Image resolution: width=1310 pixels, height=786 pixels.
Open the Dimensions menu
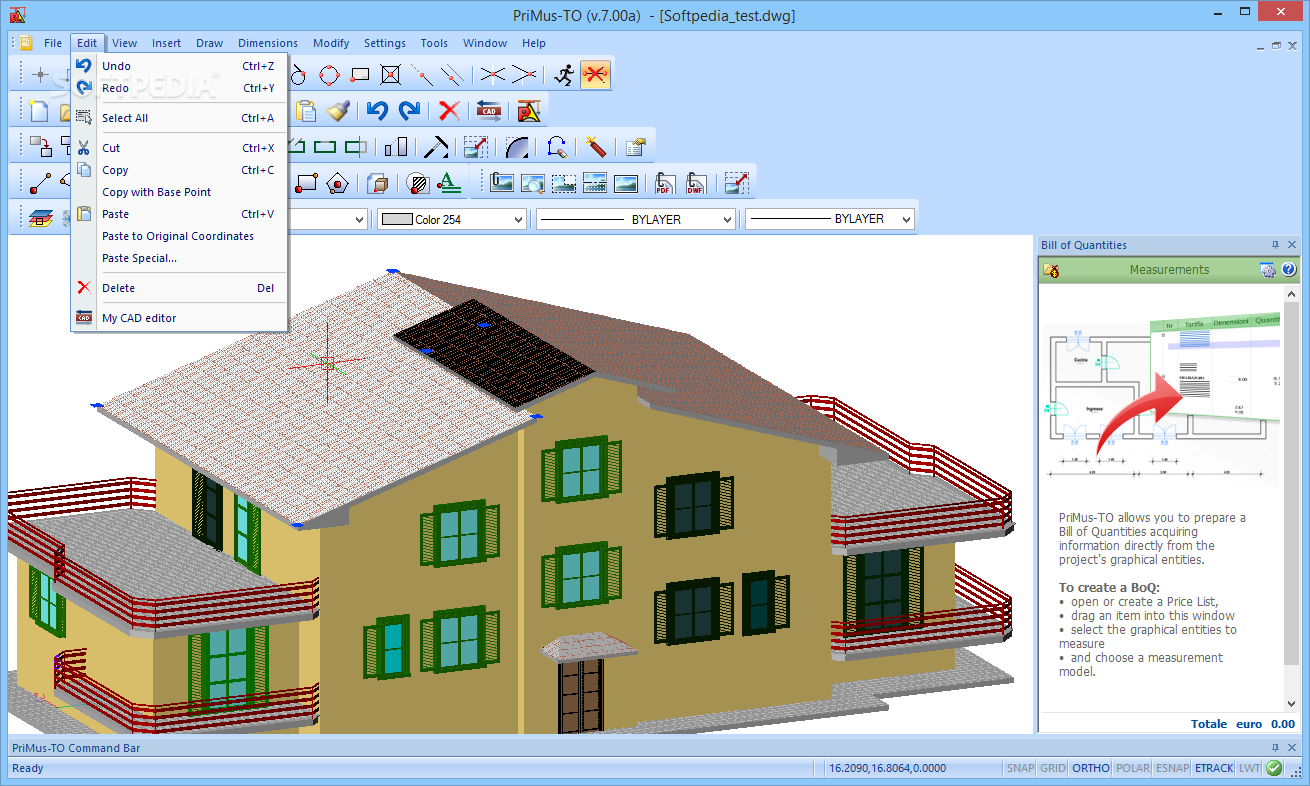(x=268, y=43)
